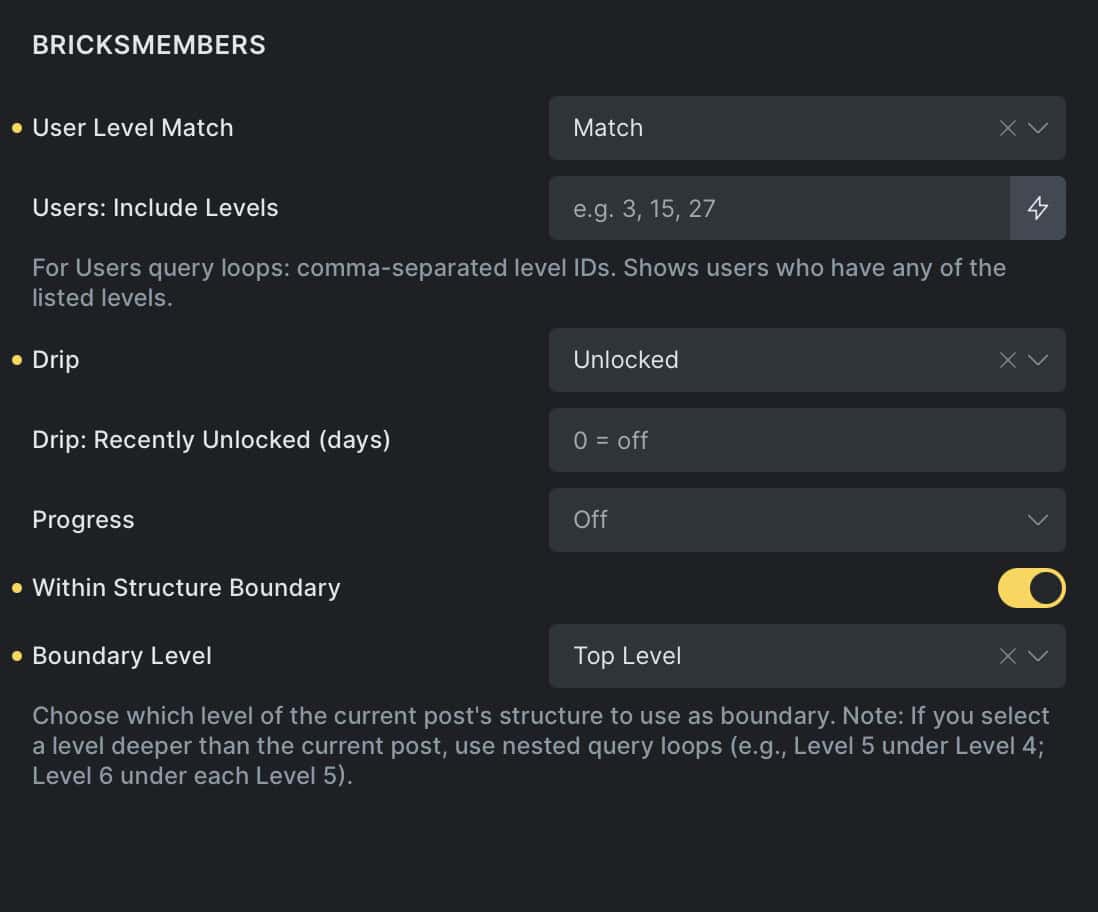Click the modified dot beside Boundary Level
The width and height of the screenshot is (1098, 912).
[x=16, y=656]
